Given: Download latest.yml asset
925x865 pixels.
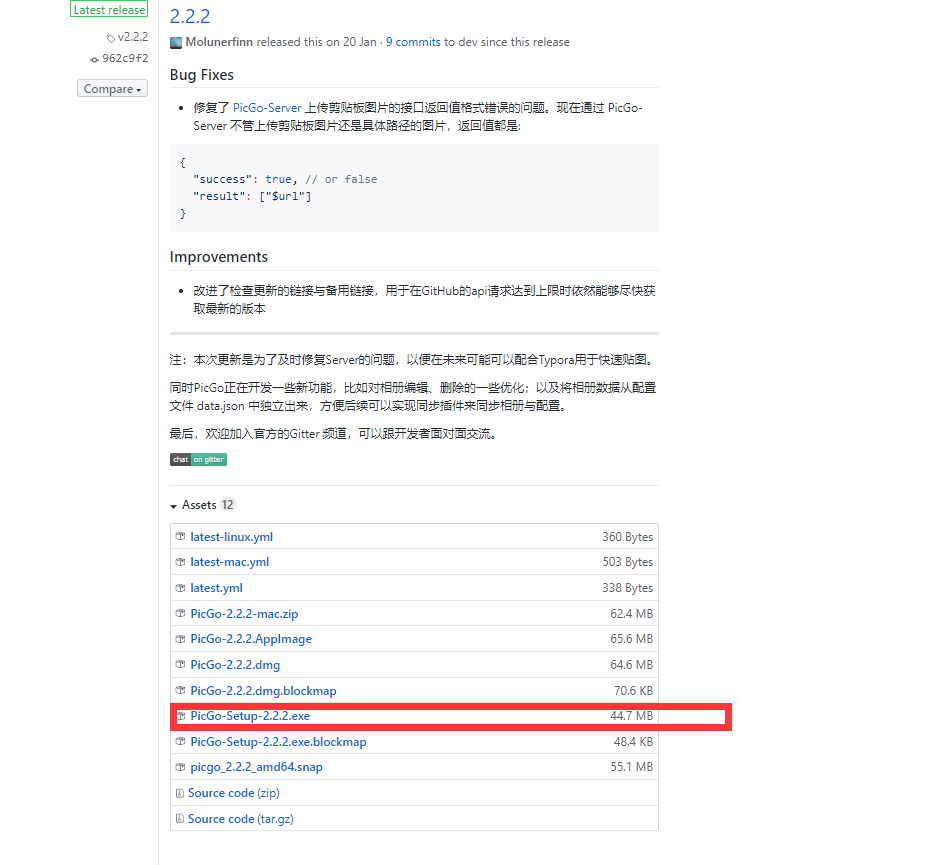Looking at the screenshot, I should click(216, 588).
